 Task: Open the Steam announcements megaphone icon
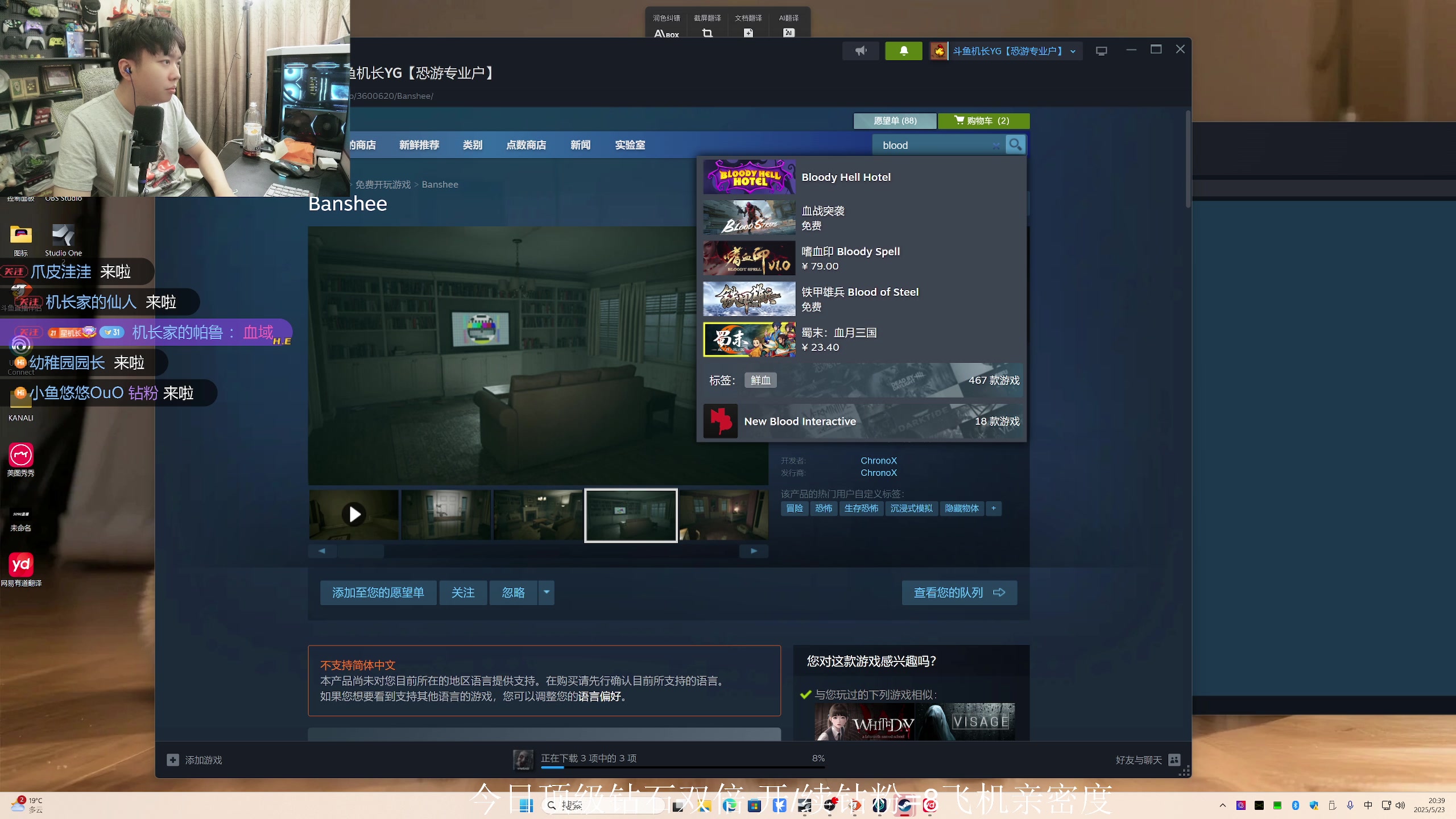click(x=861, y=51)
